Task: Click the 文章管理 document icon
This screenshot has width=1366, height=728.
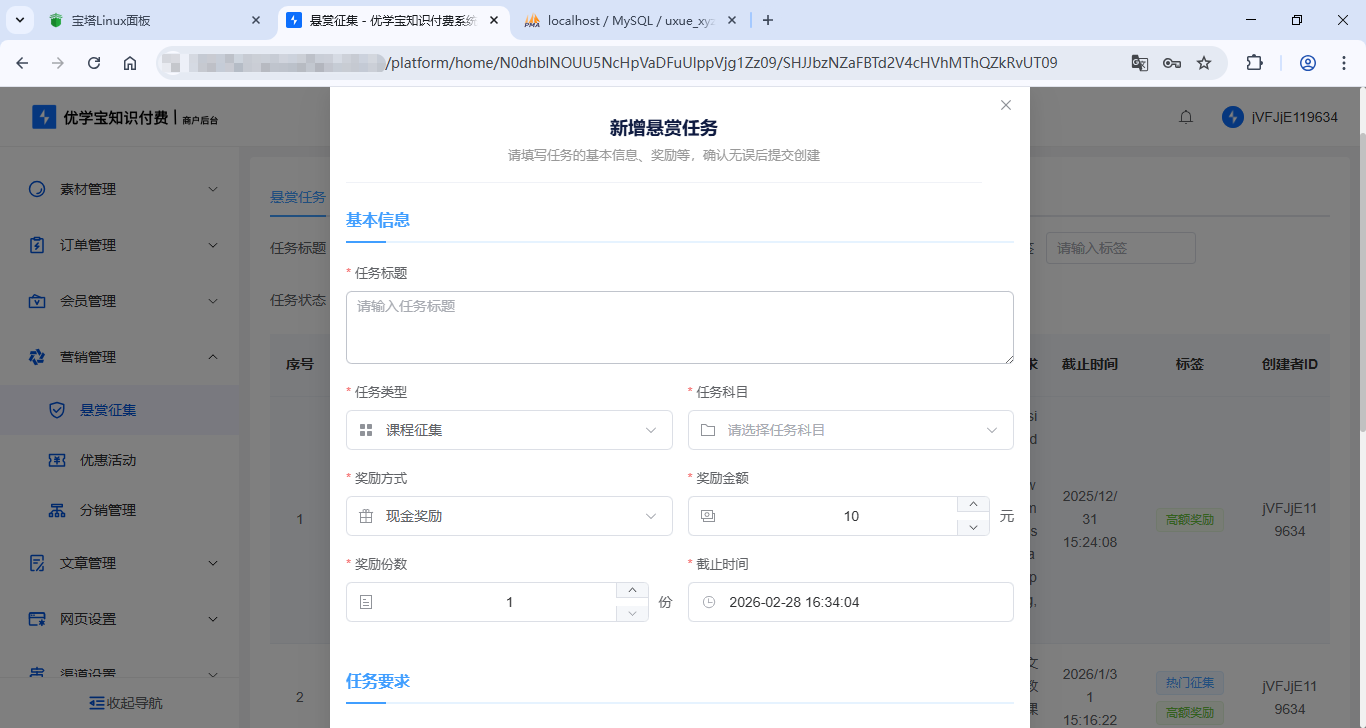Action: [x=35, y=562]
